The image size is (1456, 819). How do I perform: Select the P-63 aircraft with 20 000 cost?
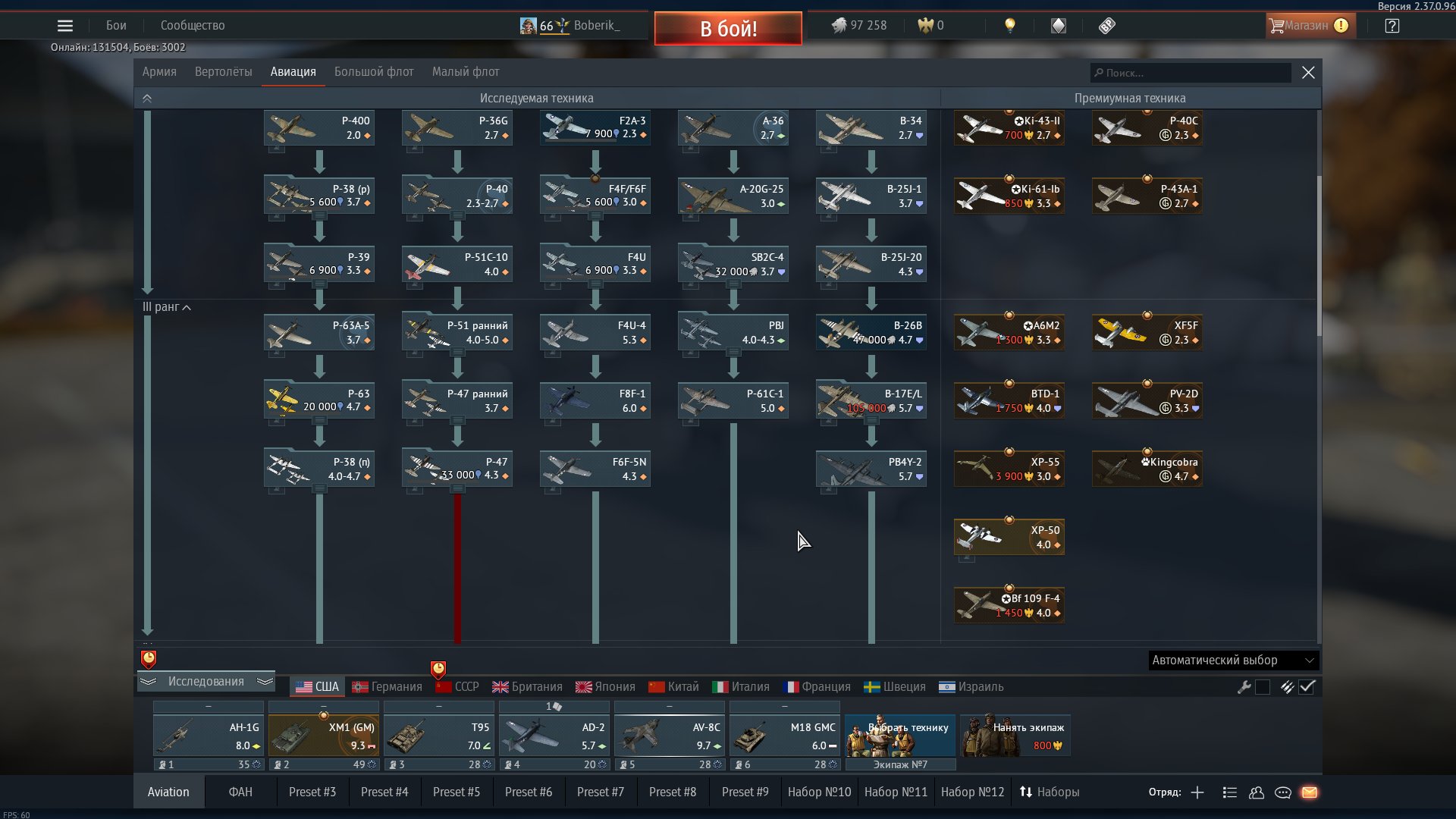tap(319, 400)
